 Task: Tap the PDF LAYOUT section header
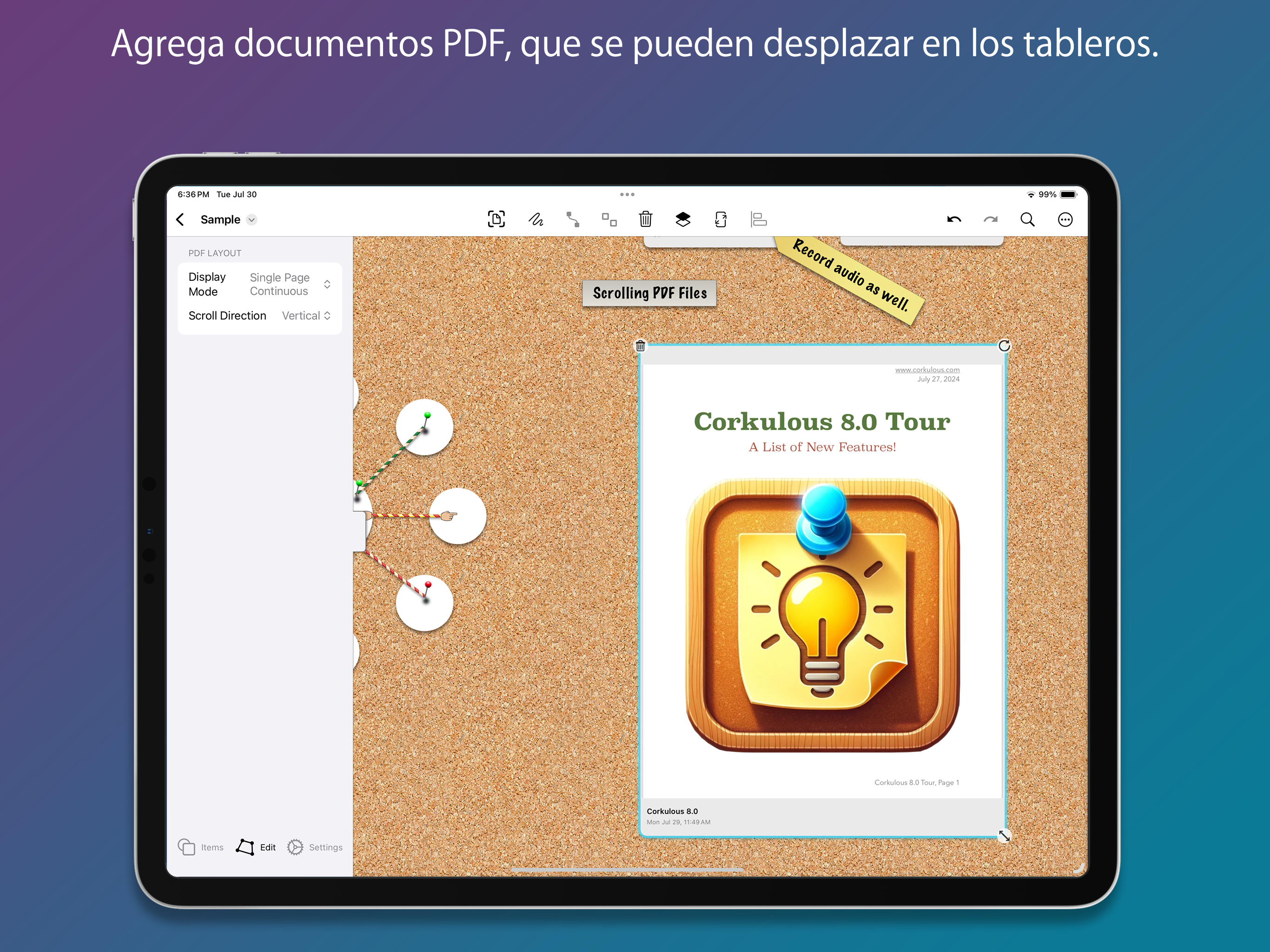215,253
